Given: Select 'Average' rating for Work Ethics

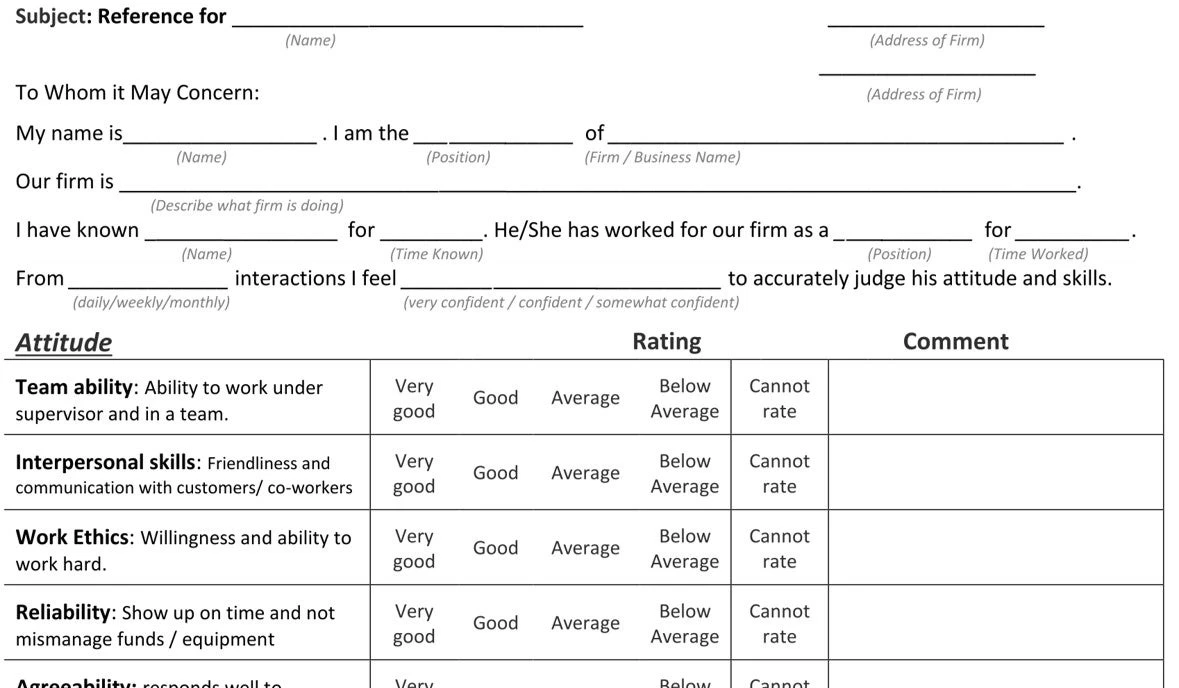Looking at the screenshot, I should coord(585,548).
